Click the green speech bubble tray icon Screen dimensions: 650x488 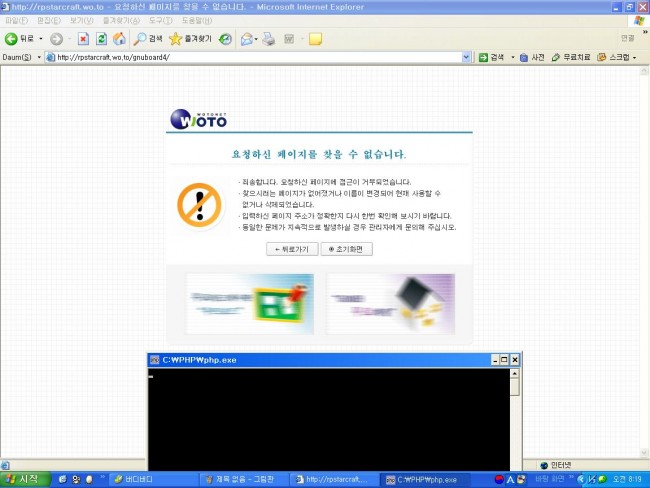[603, 479]
